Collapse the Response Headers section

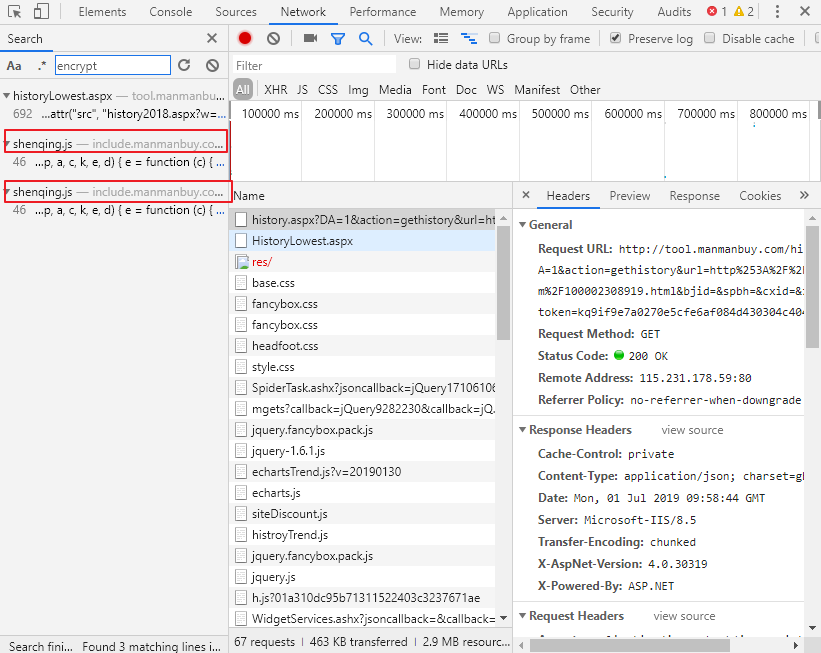[x=522, y=429]
